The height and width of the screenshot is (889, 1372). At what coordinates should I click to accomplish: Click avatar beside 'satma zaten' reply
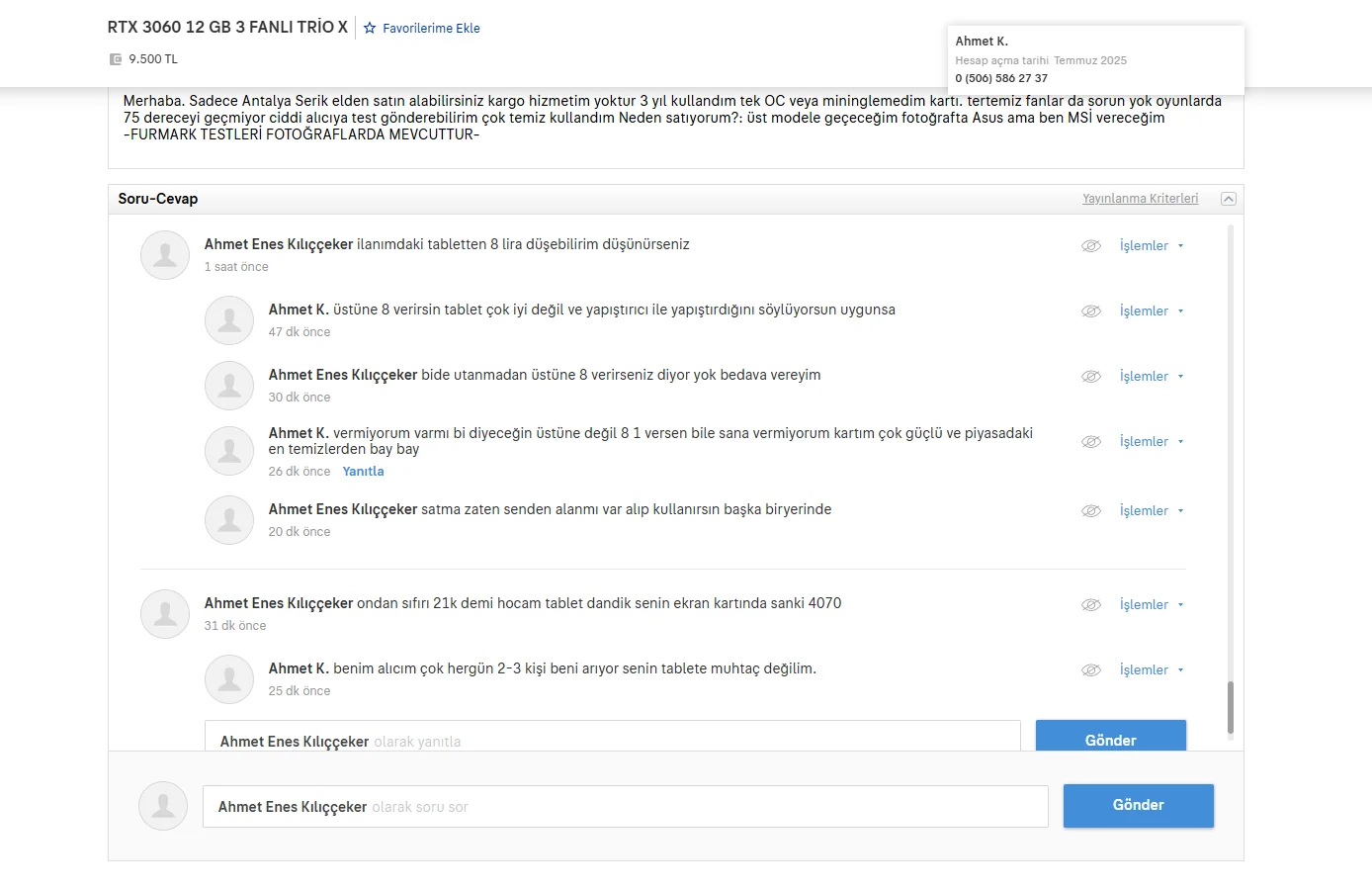click(x=229, y=520)
